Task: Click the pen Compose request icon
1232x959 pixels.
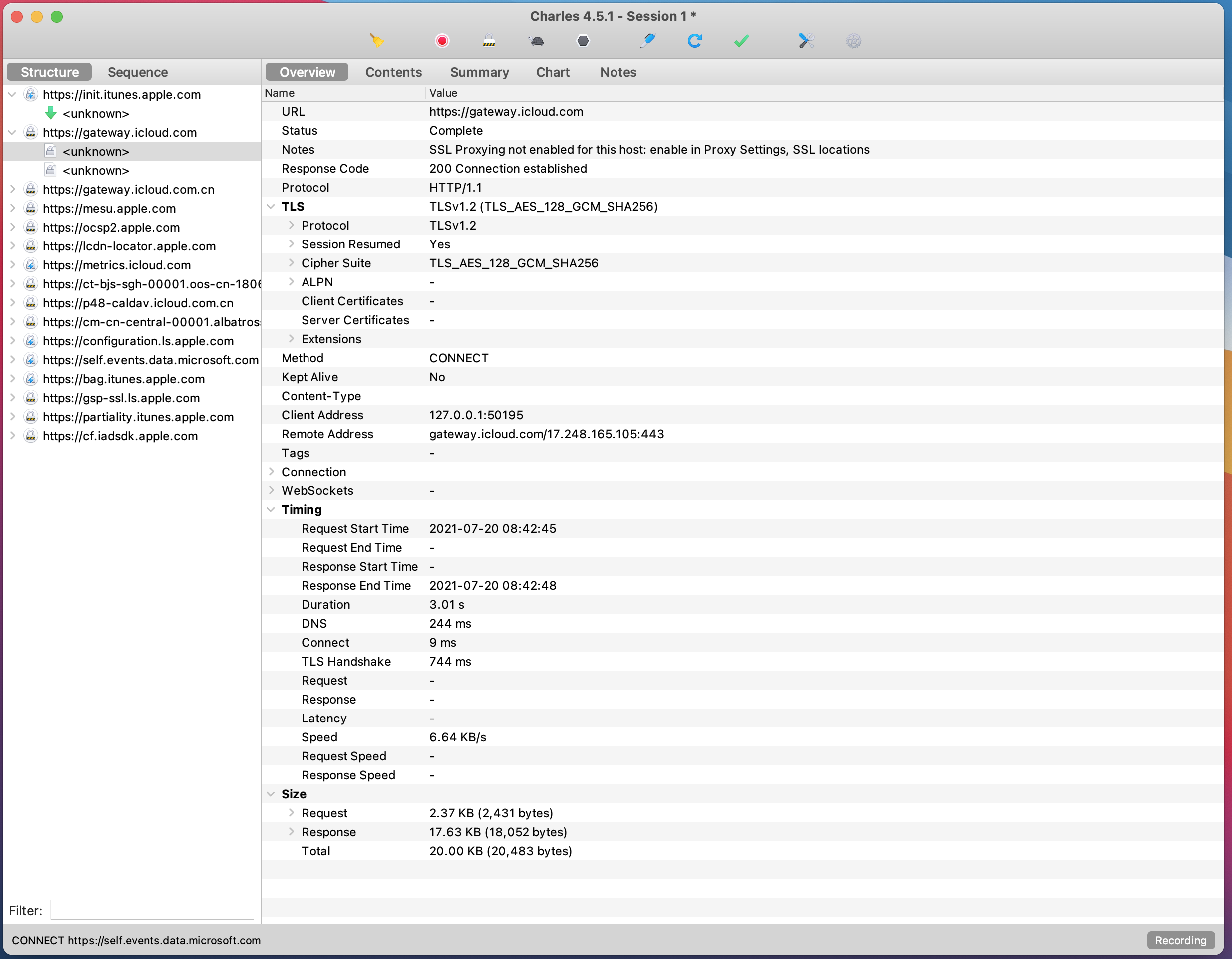Action: (647, 40)
